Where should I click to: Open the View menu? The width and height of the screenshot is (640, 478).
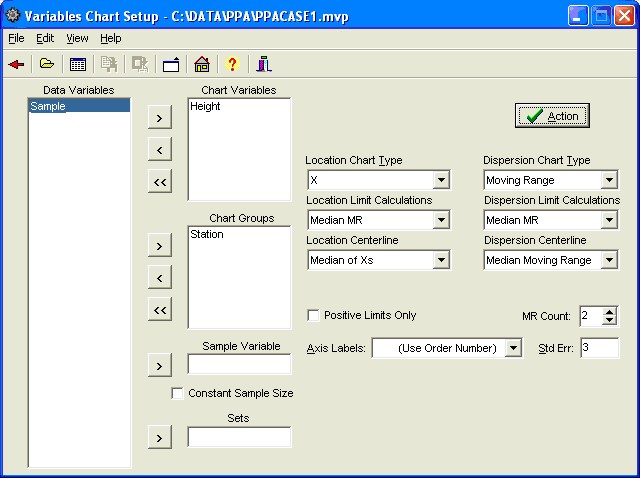77,38
